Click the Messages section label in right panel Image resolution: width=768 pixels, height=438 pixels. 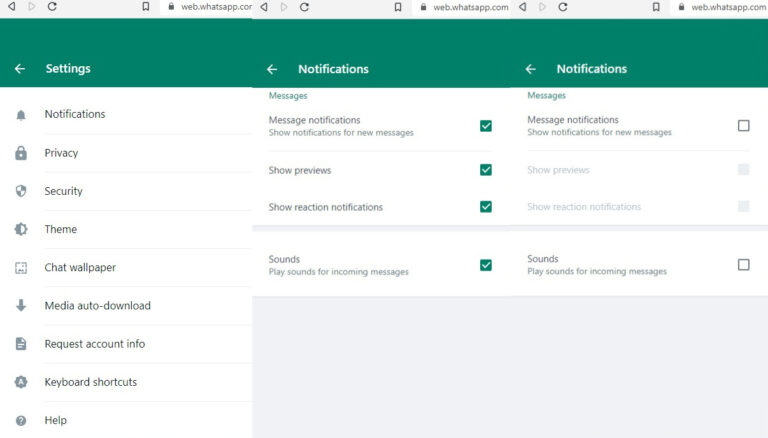[x=547, y=96]
